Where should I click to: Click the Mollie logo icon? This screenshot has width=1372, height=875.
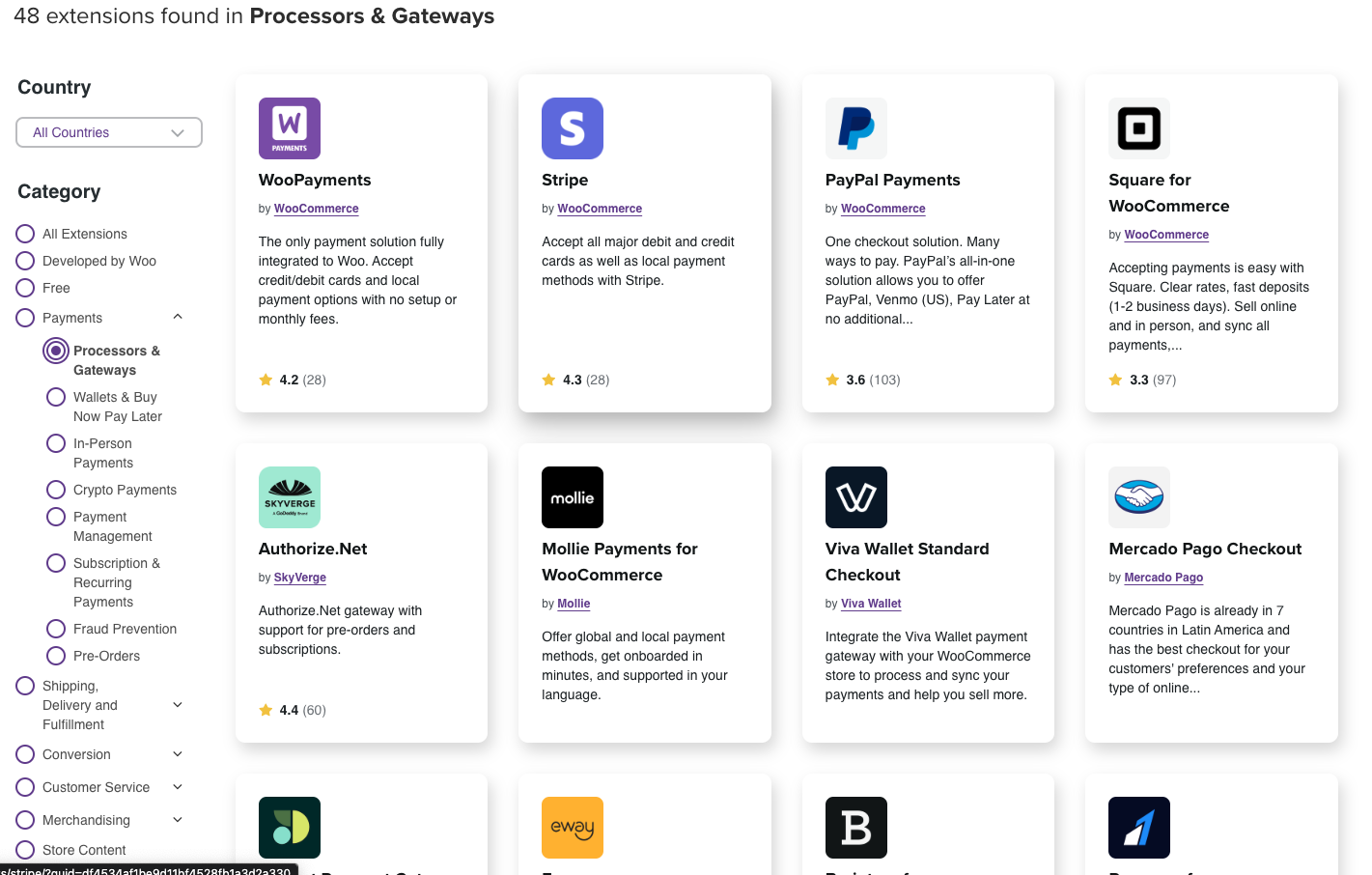pos(573,497)
